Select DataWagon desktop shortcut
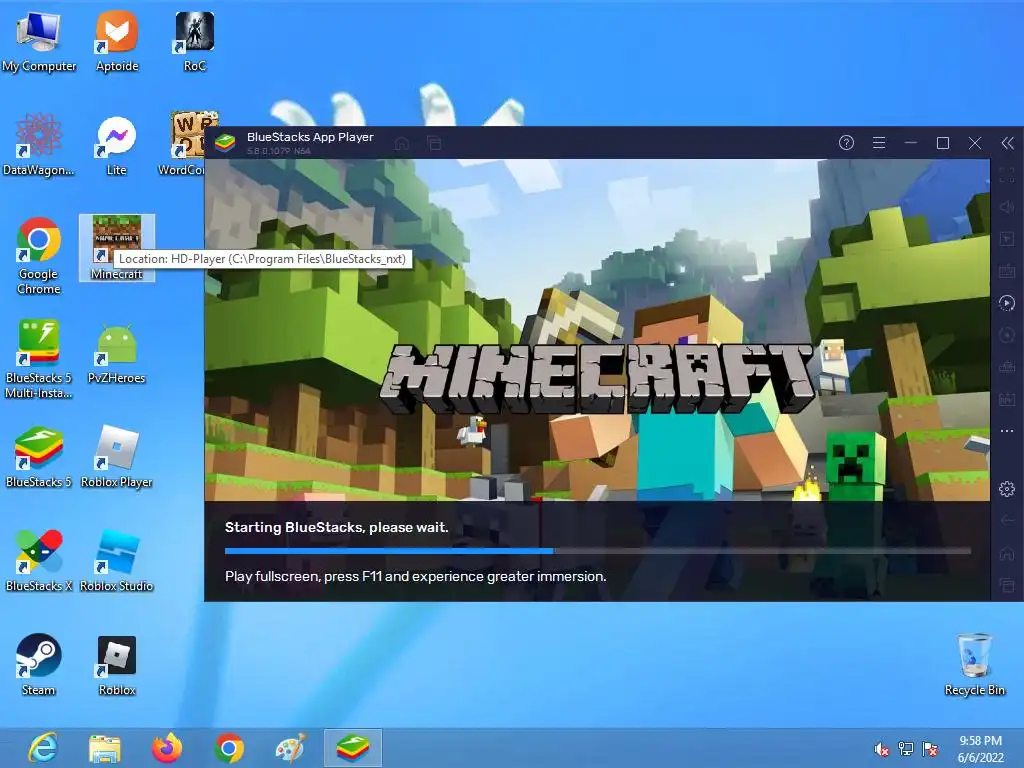Image resolution: width=1024 pixels, height=768 pixels. click(x=39, y=145)
